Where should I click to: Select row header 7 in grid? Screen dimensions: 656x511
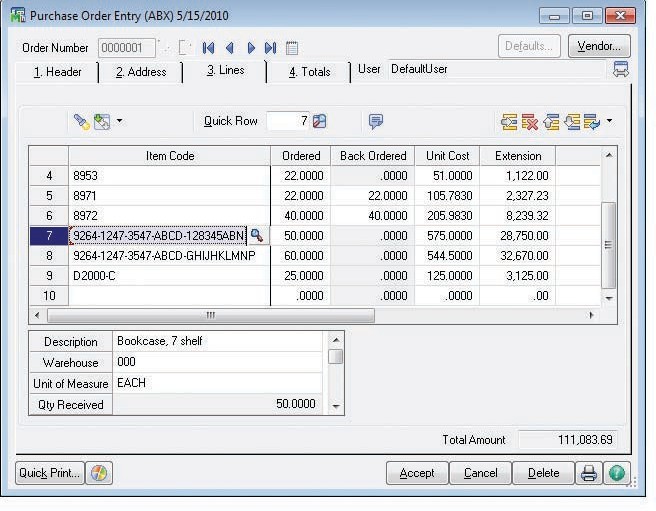[x=49, y=236]
